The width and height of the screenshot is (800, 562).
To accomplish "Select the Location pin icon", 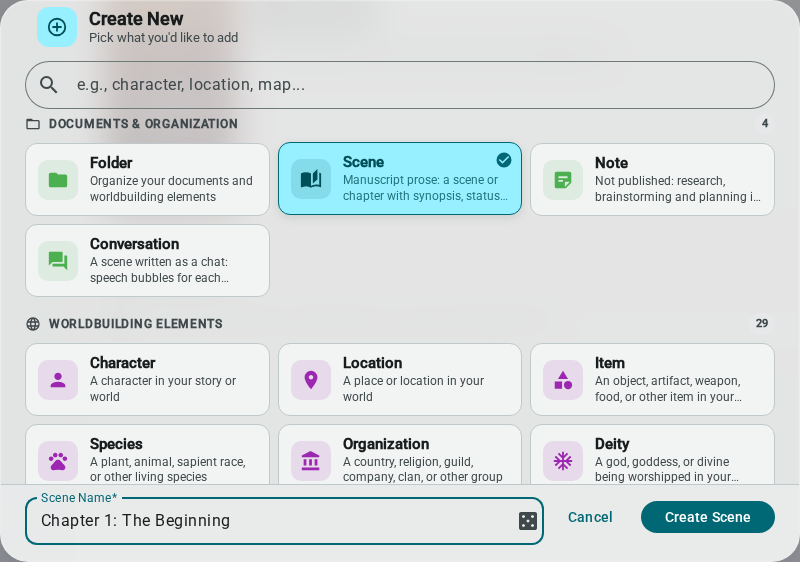I will coord(311,380).
